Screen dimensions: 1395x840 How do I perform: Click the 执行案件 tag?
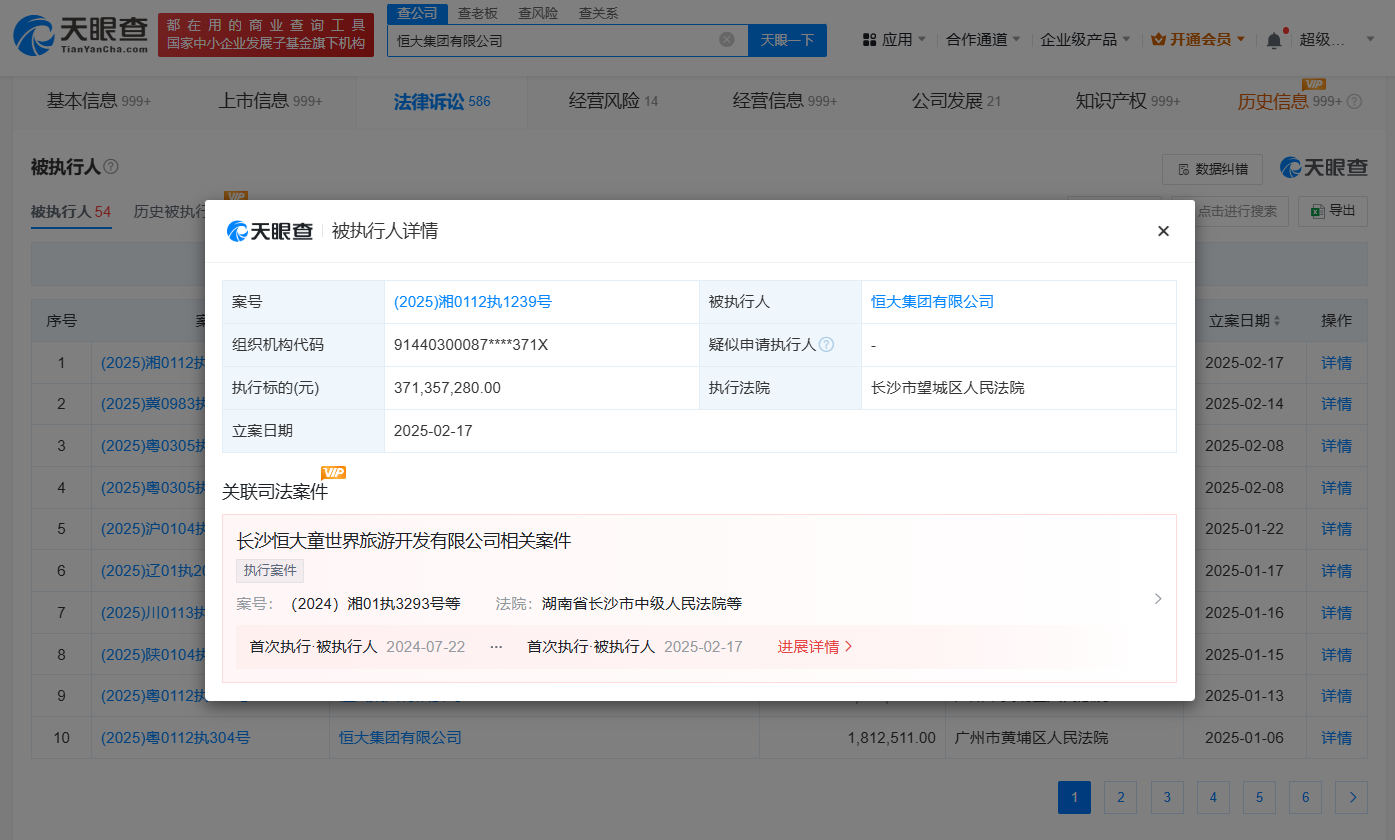270,571
